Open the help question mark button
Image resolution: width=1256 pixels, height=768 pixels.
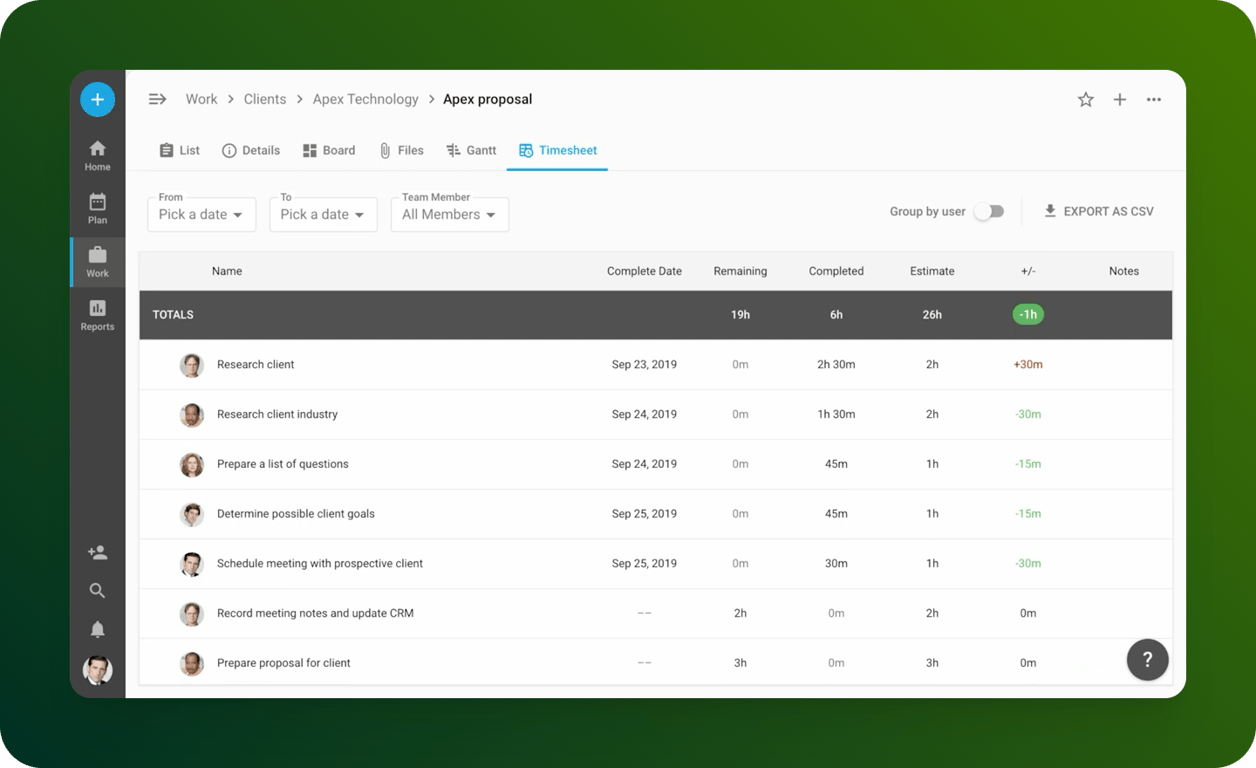click(1147, 659)
